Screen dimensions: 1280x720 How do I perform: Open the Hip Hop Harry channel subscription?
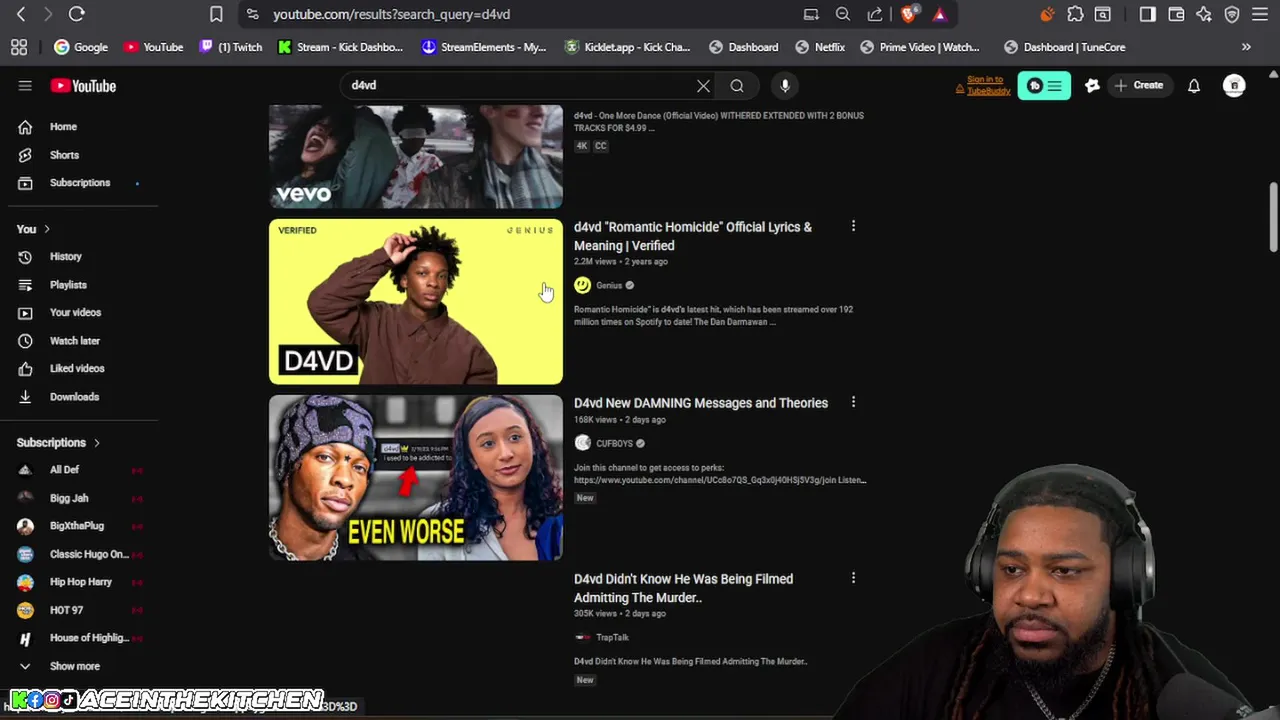pos(80,582)
